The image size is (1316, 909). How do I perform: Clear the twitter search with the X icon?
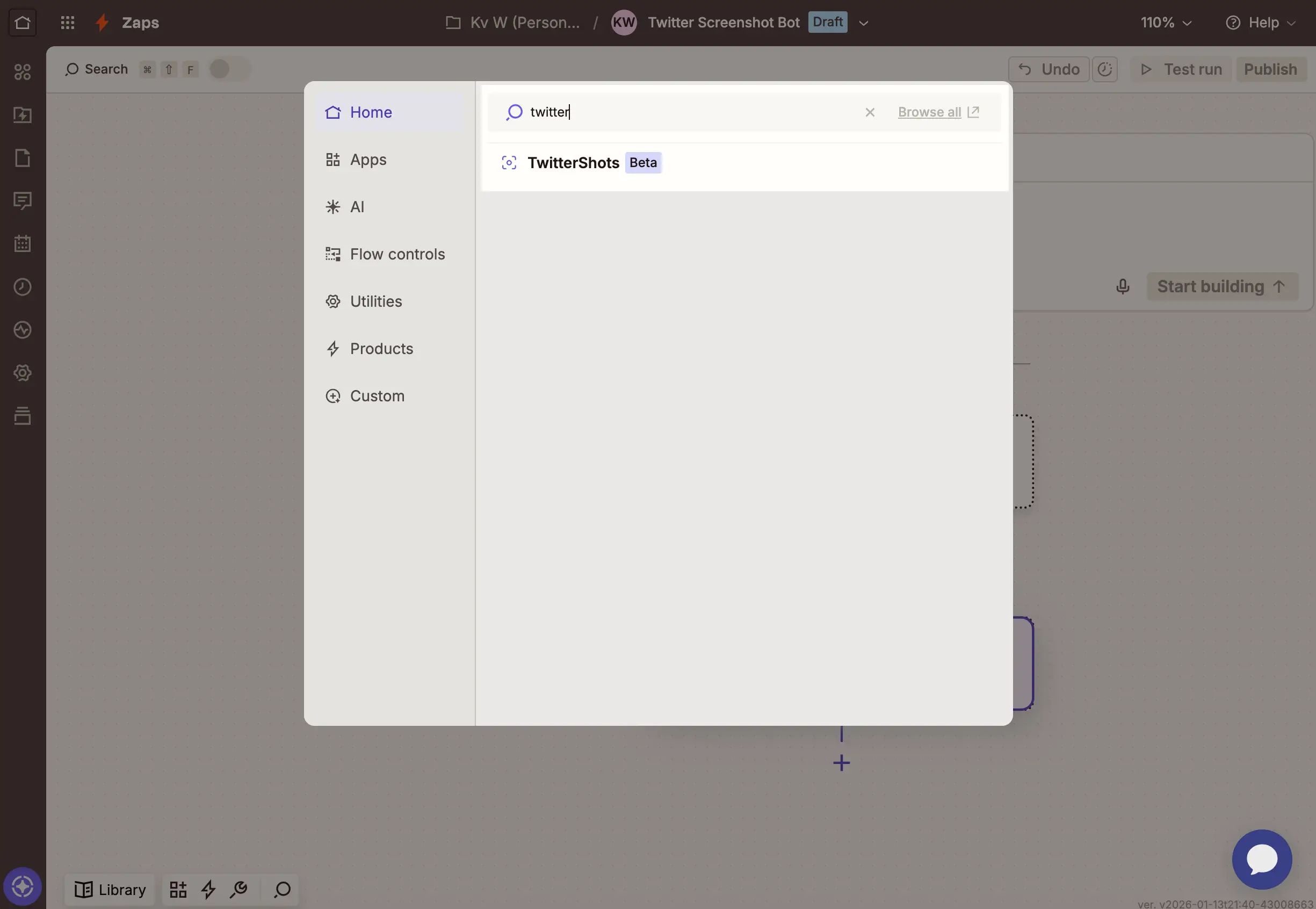point(869,112)
